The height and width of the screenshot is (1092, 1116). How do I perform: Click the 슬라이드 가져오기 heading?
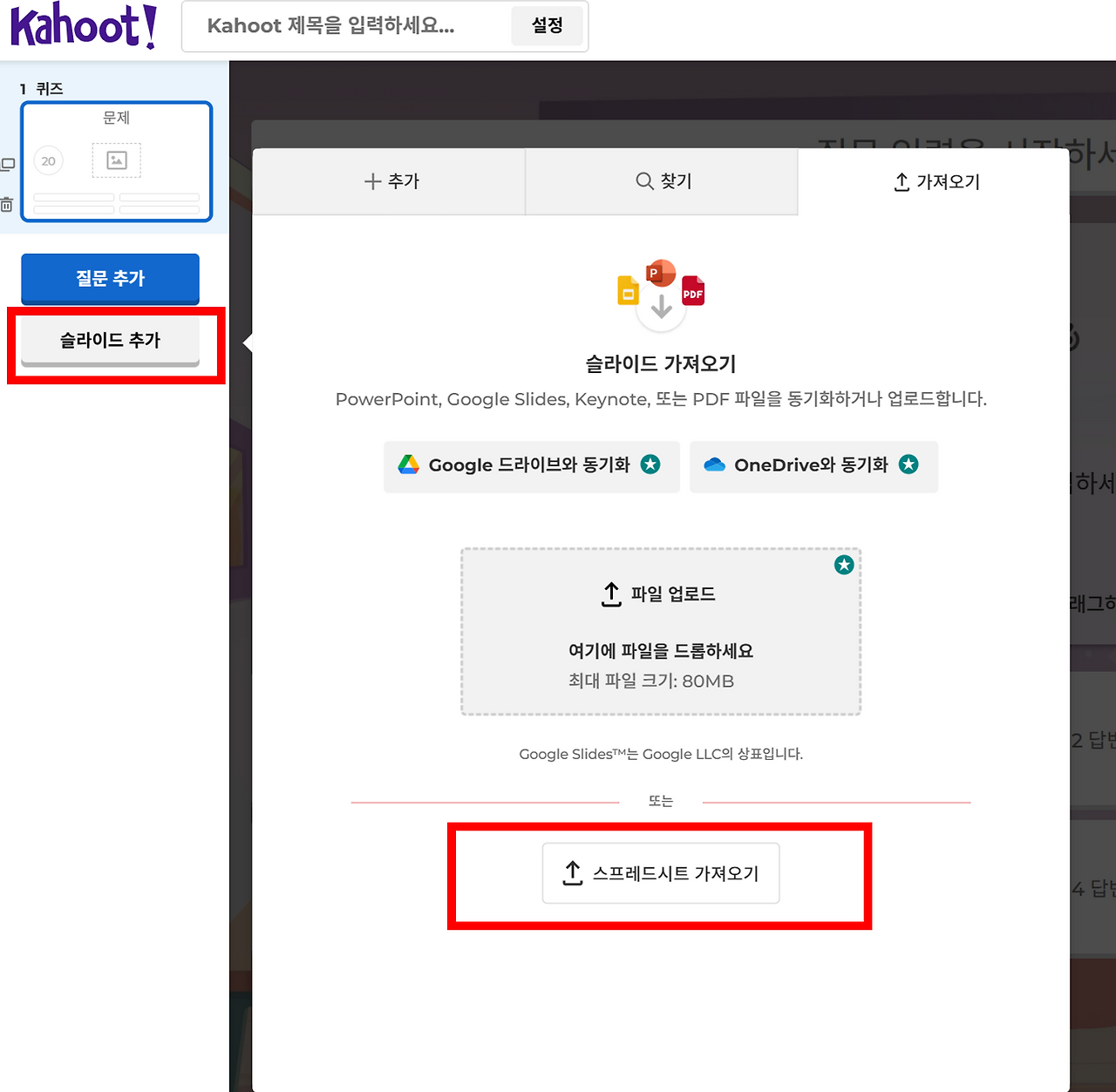661,364
